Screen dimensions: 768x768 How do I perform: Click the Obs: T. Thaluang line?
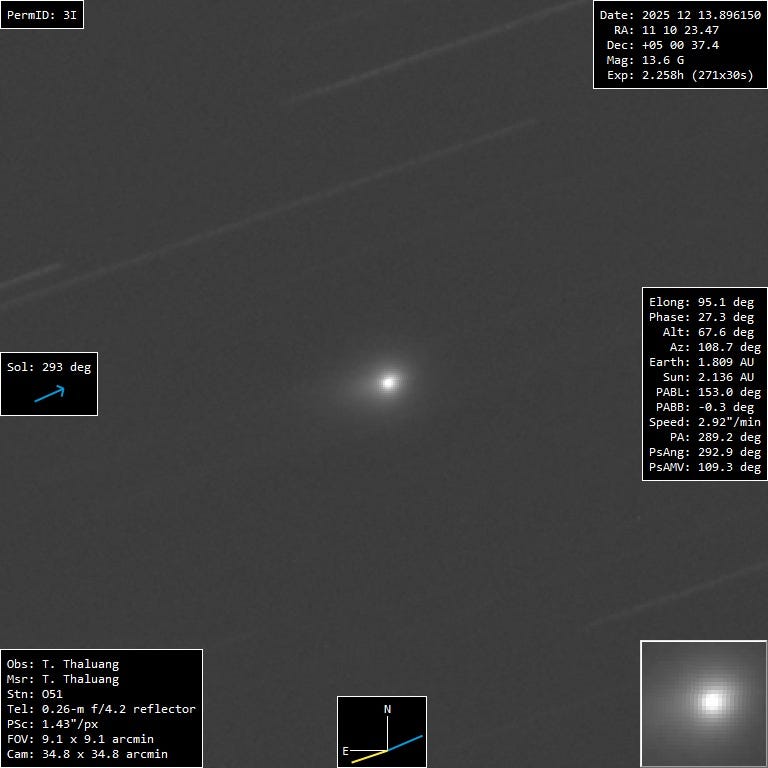pos(63,664)
